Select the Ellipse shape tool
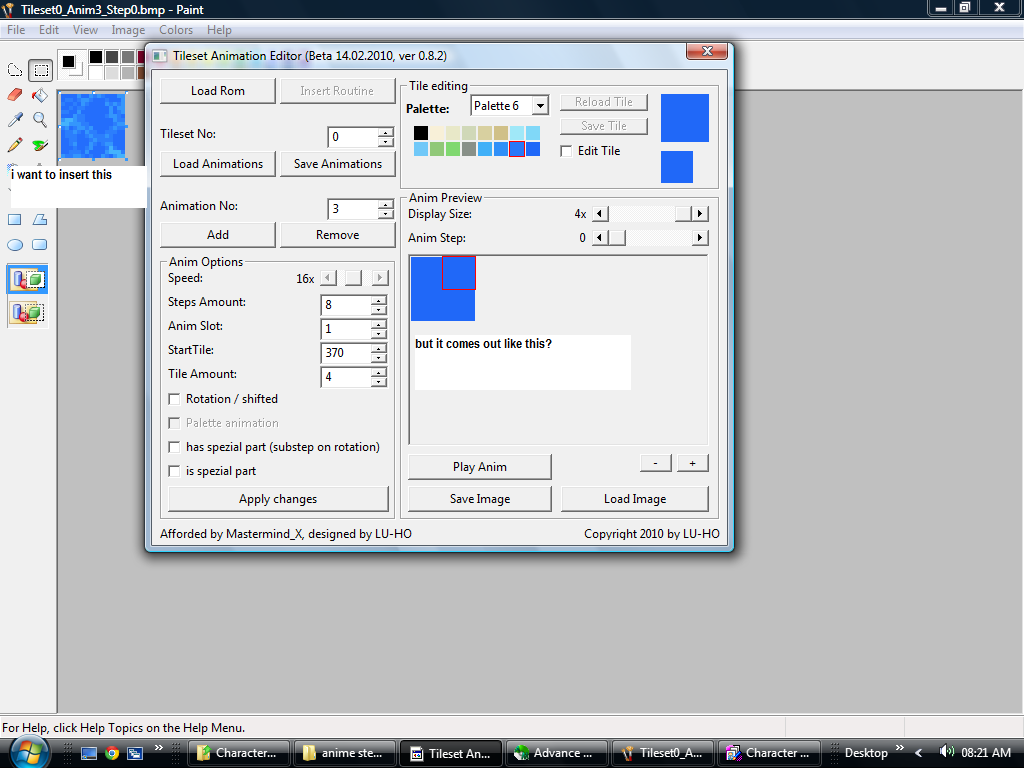Image resolution: width=1024 pixels, height=768 pixels. tap(15, 245)
